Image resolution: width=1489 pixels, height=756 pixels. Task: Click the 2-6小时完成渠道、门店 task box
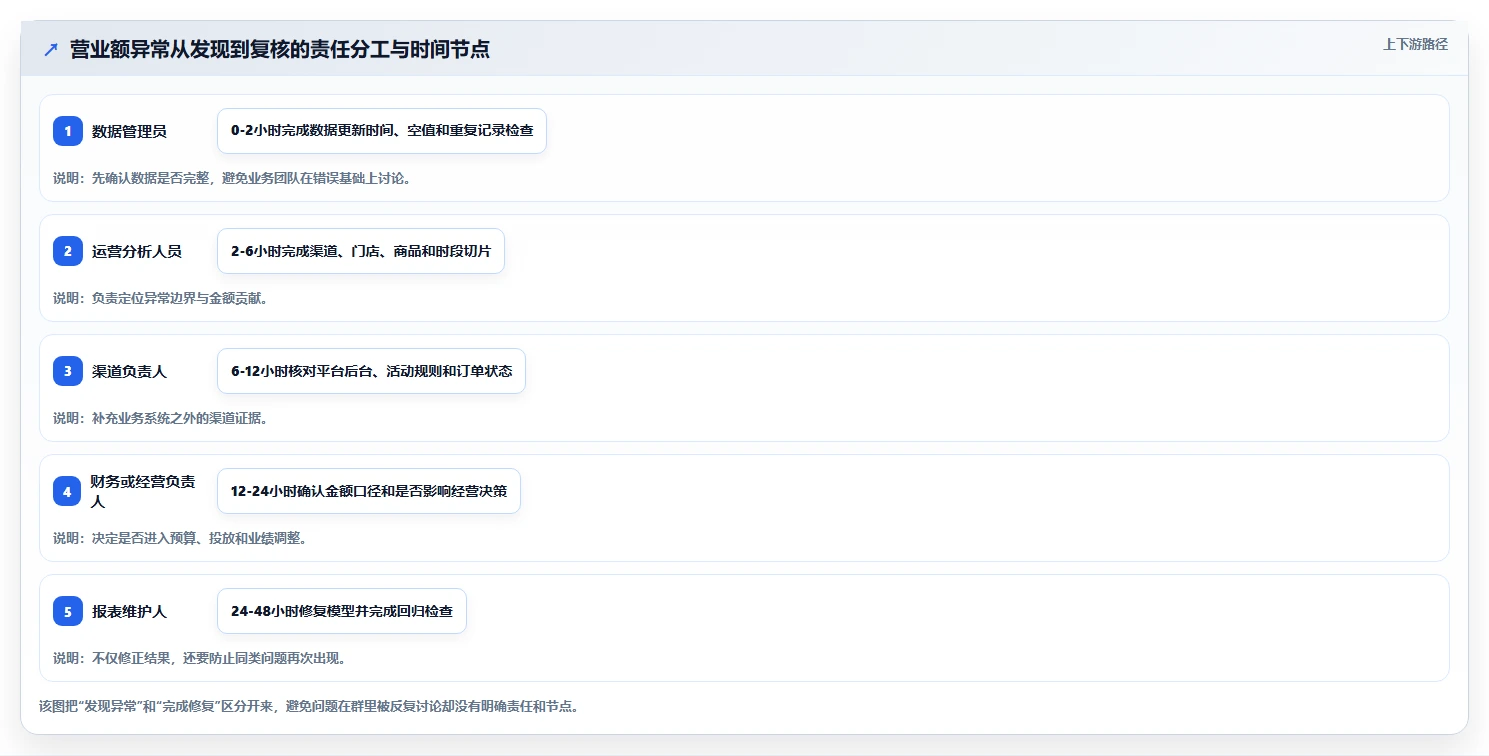click(x=361, y=251)
